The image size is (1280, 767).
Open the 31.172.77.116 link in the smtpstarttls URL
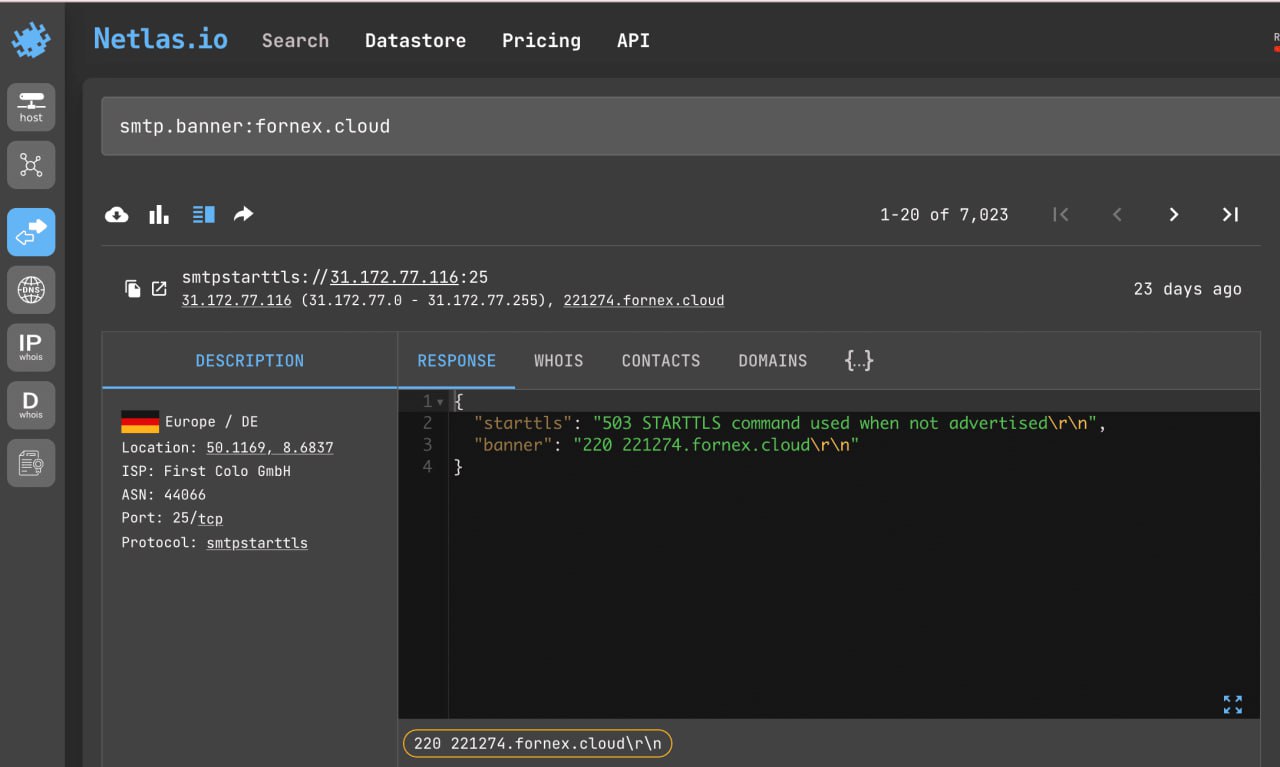tap(394, 277)
